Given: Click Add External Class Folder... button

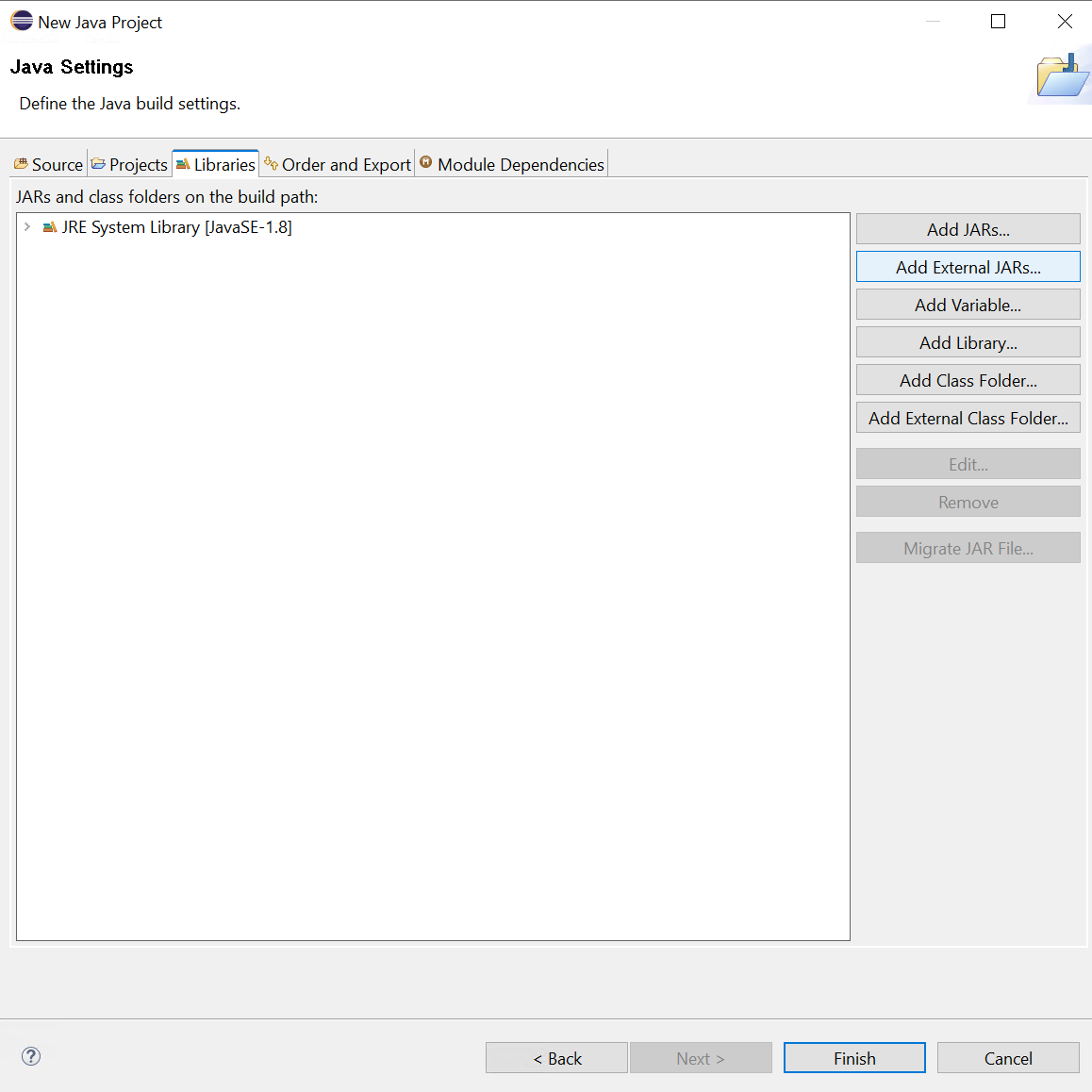Looking at the screenshot, I should (x=968, y=417).
